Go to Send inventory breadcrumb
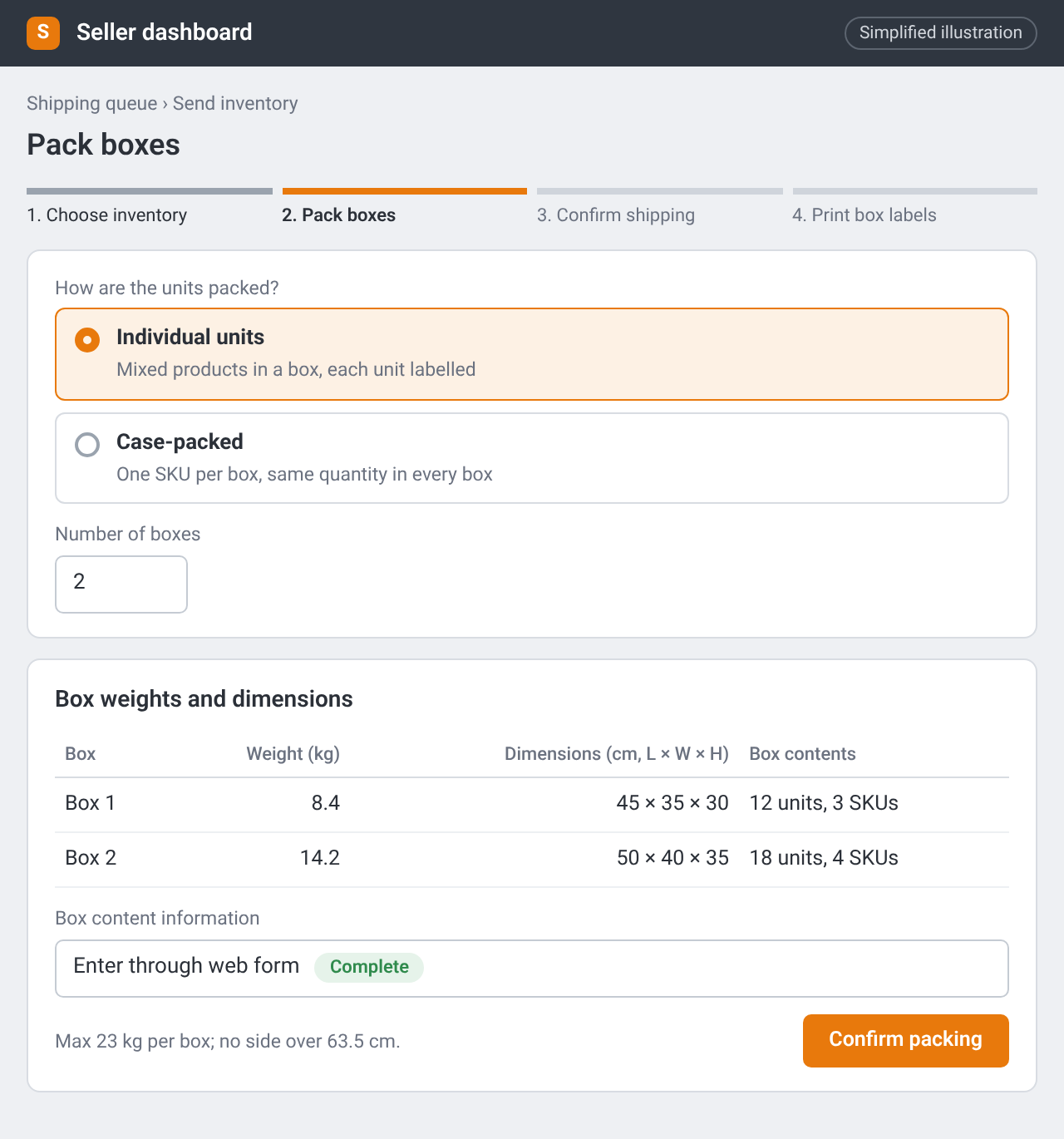 235,103
